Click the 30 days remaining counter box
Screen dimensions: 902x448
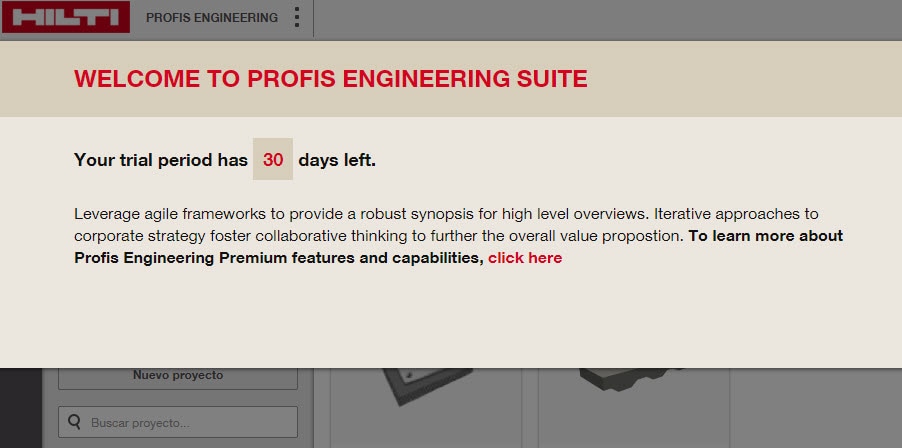tap(273, 160)
